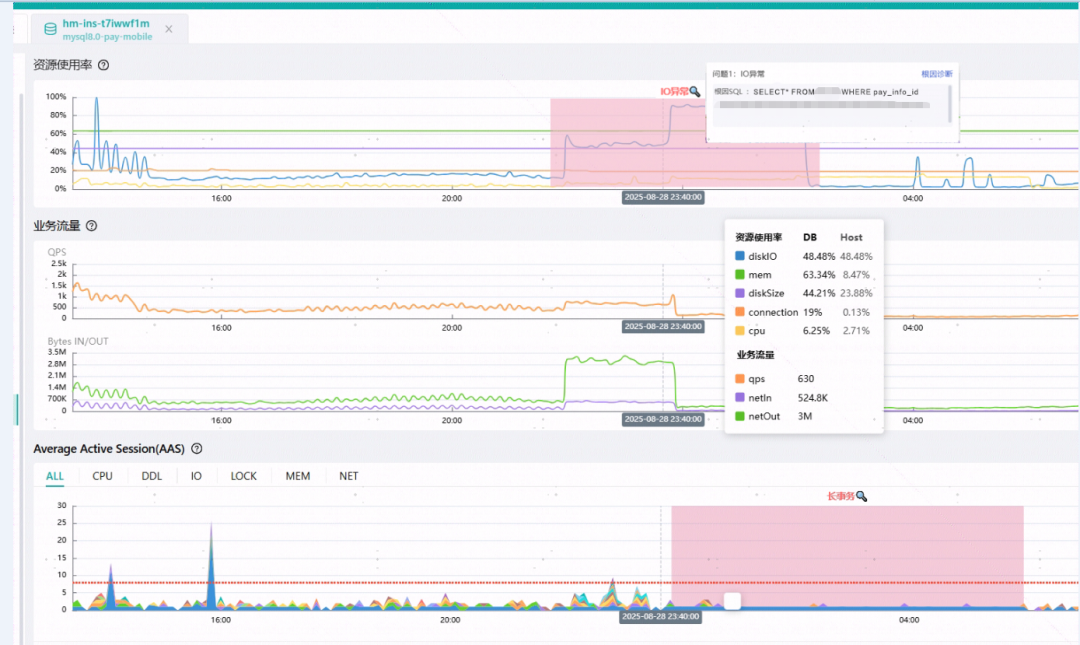Click the mem DB value "63.34%"

pyautogui.click(x=819, y=274)
